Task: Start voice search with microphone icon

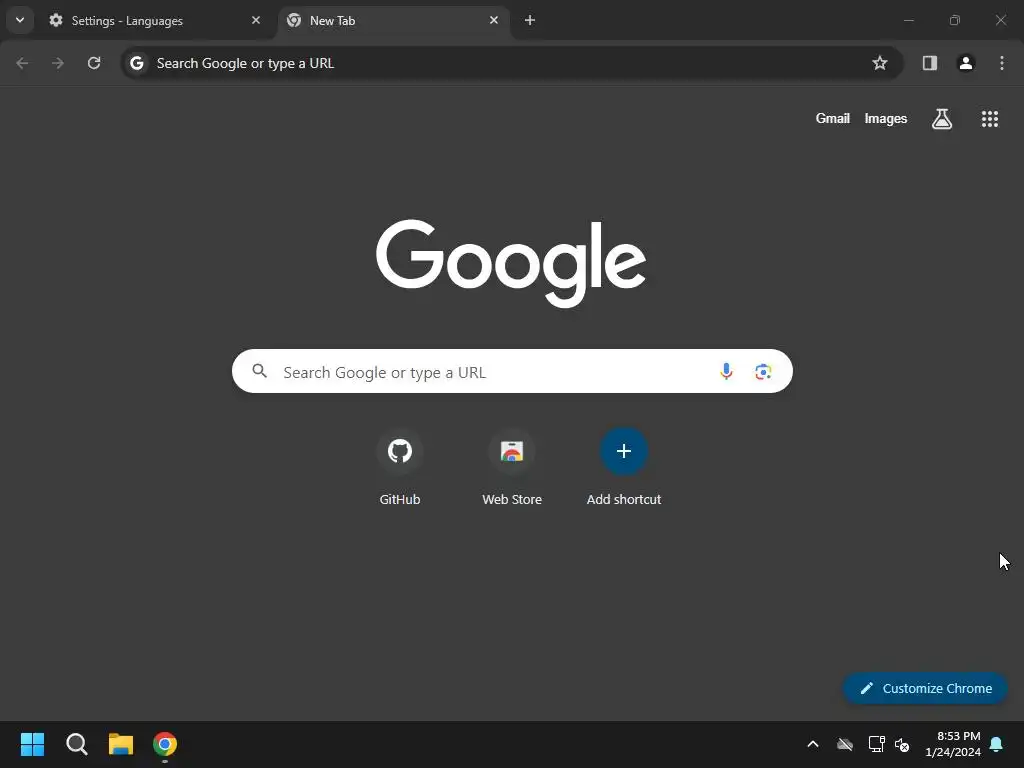Action: click(x=726, y=371)
